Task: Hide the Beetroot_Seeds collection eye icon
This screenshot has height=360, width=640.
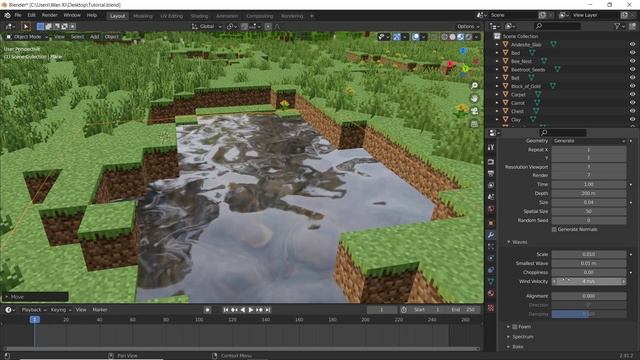Action: coord(632,69)
